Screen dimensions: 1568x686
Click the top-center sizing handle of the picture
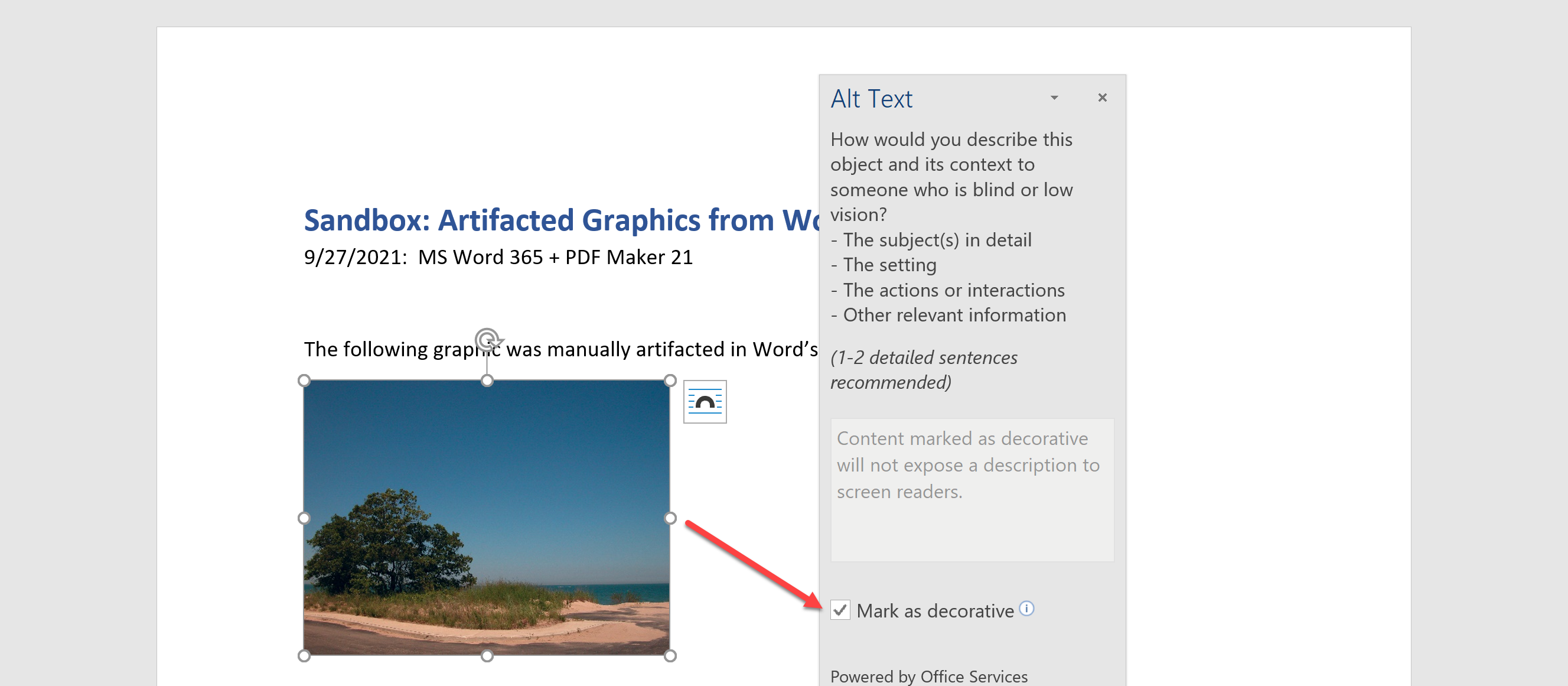point(487,381)
